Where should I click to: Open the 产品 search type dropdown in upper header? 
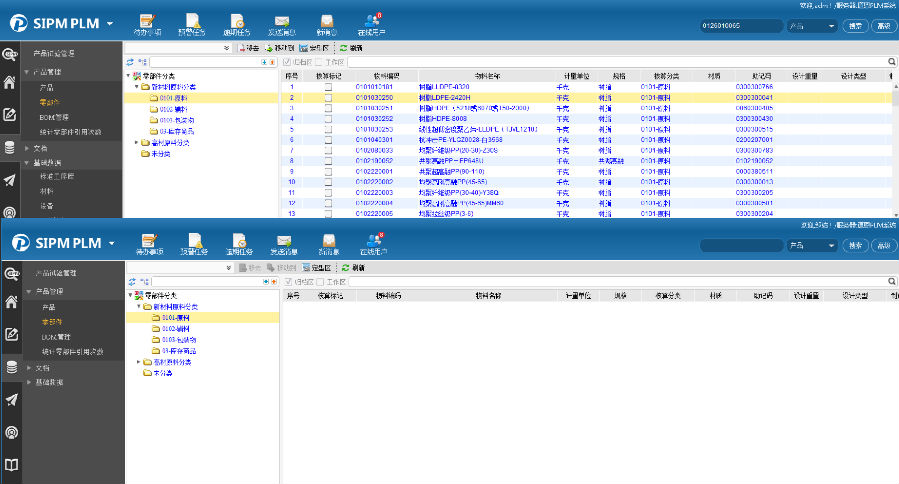pyautogui.click(x=811, y=25)
